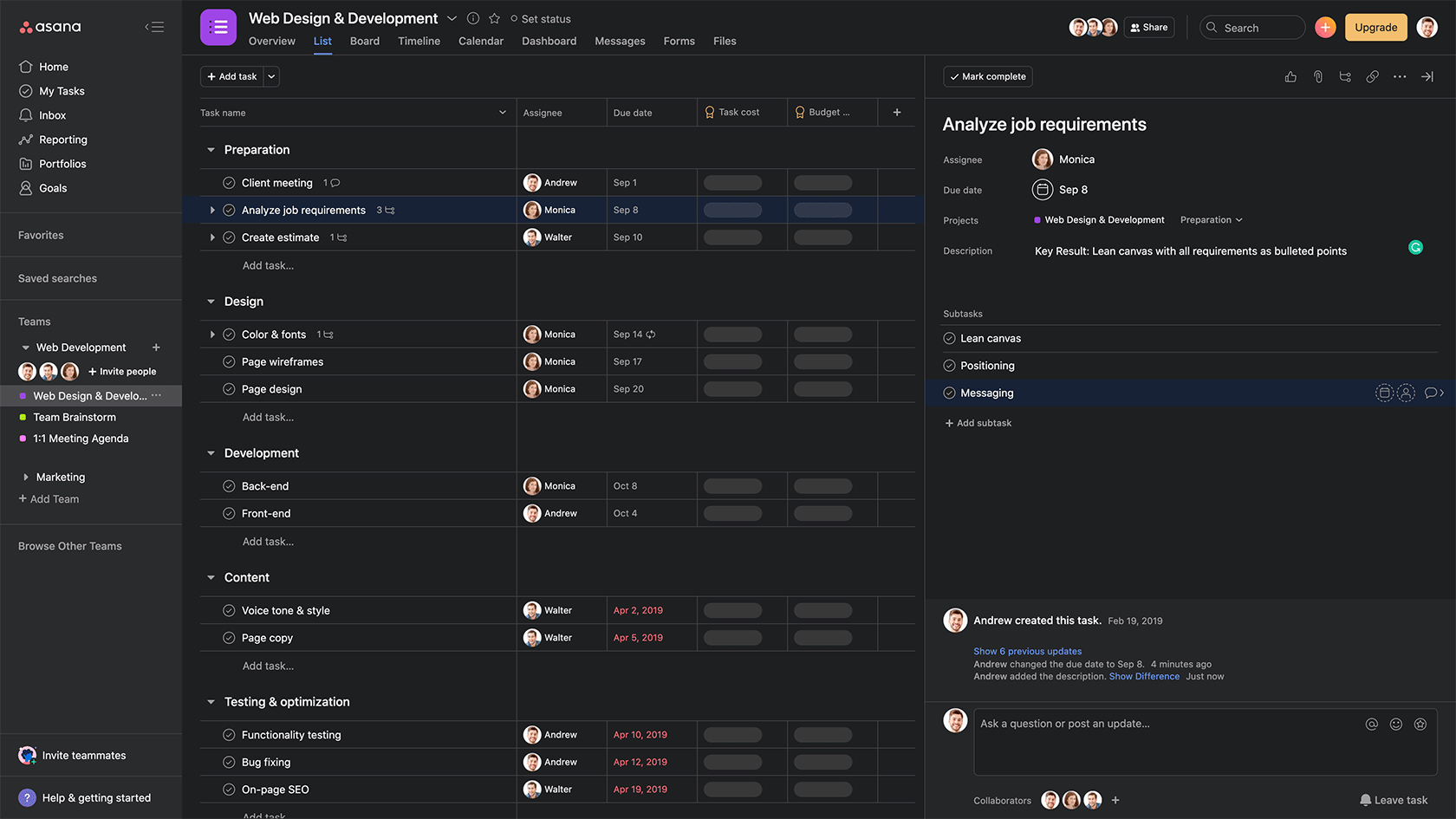Expand the task pane to full screen
1456x819 pixels.
tap(1427, 76)
